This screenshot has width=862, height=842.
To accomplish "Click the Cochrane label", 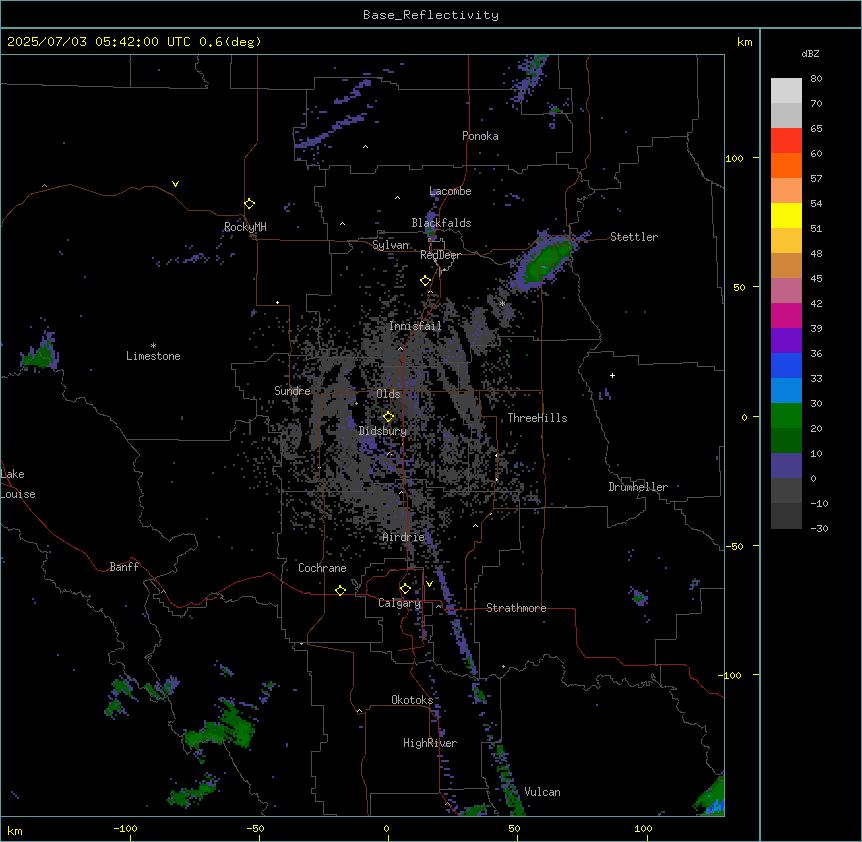I will tap(322, 568).
